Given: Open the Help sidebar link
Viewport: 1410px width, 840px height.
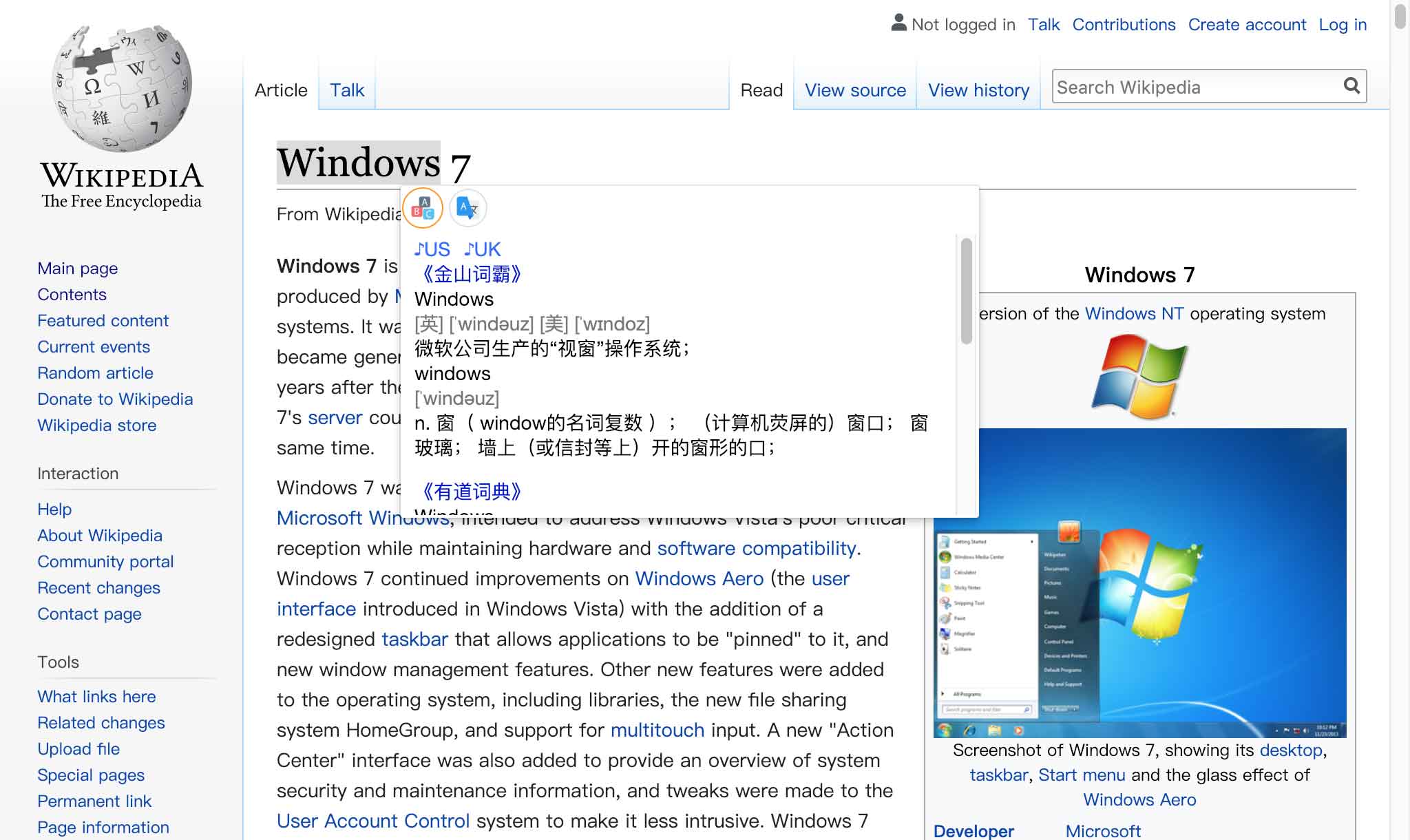Looking at the screenshot, I should 54,510.
